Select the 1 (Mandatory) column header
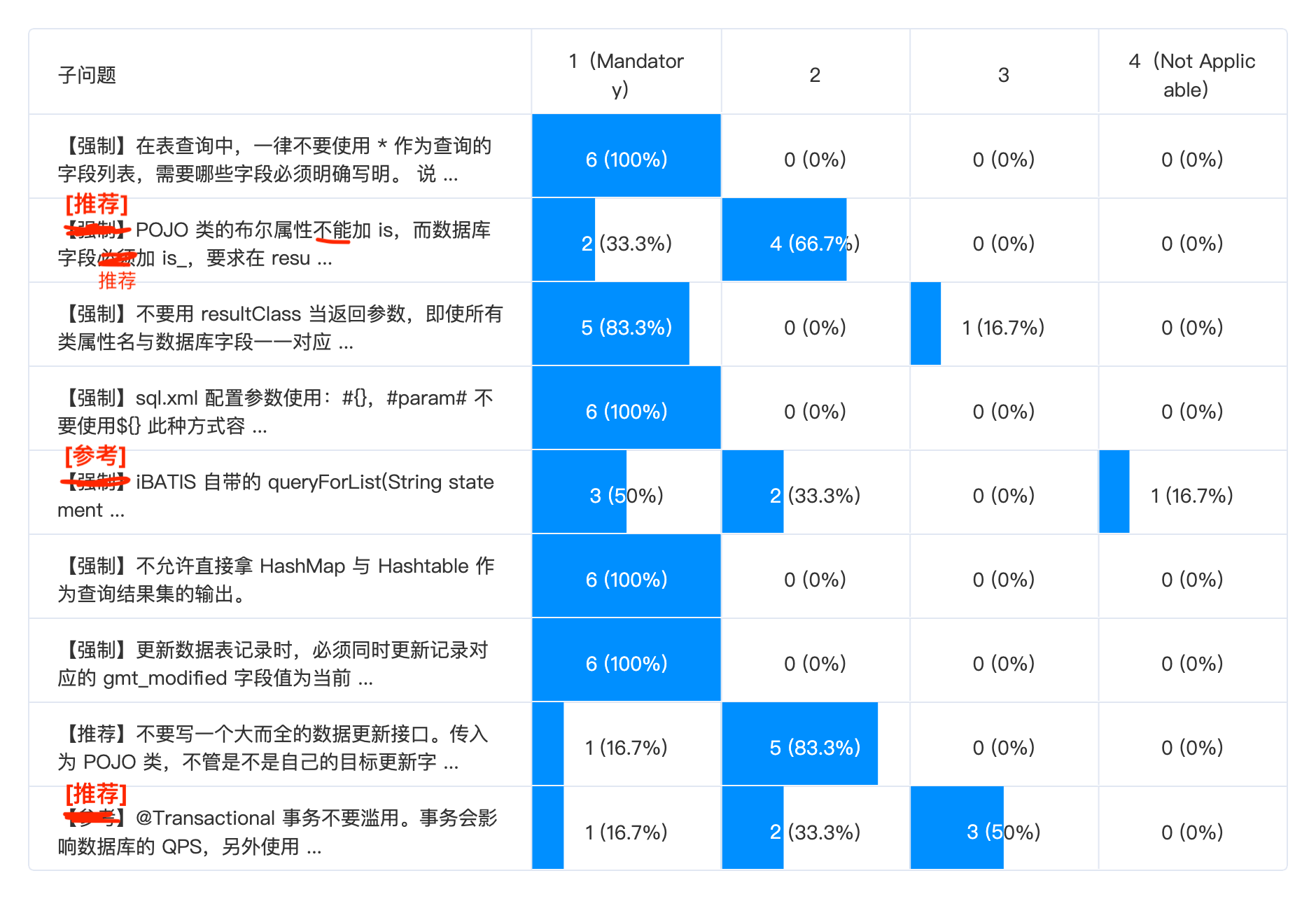 [626, 75]
